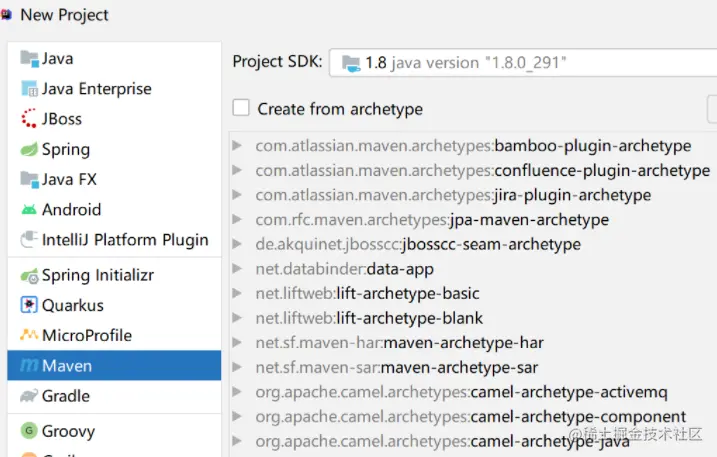Select Java Enterprise project type

click(x=114, y=89)
